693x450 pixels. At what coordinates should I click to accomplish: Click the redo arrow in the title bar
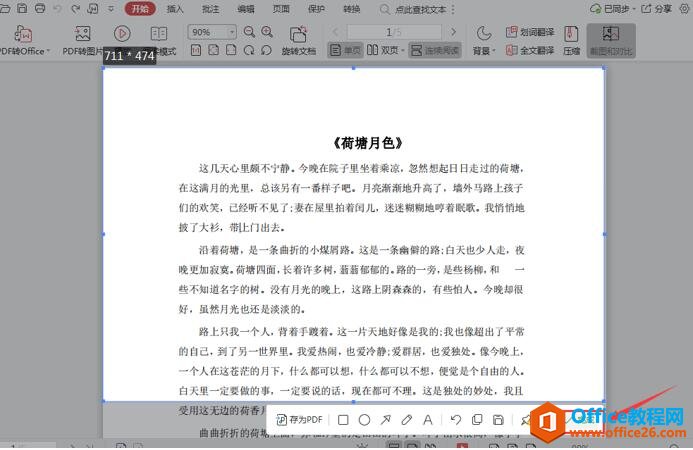click(76, 8)
